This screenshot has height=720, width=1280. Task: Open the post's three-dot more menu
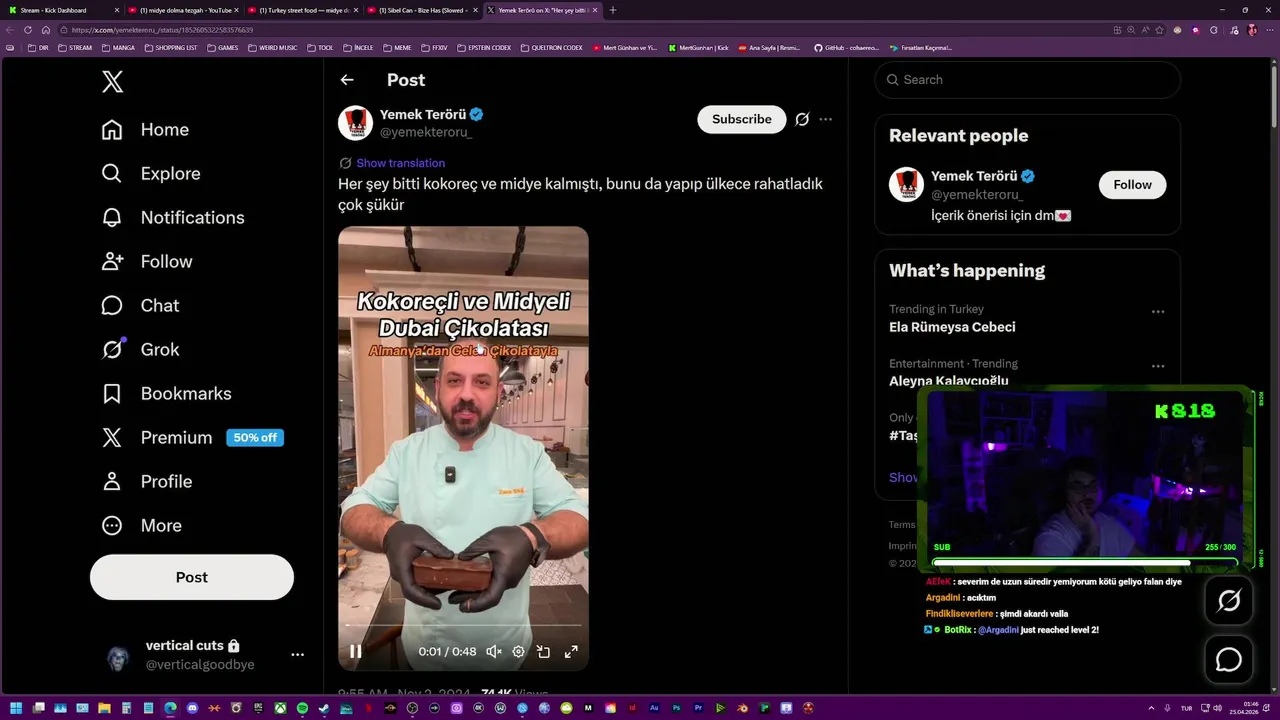825,119
